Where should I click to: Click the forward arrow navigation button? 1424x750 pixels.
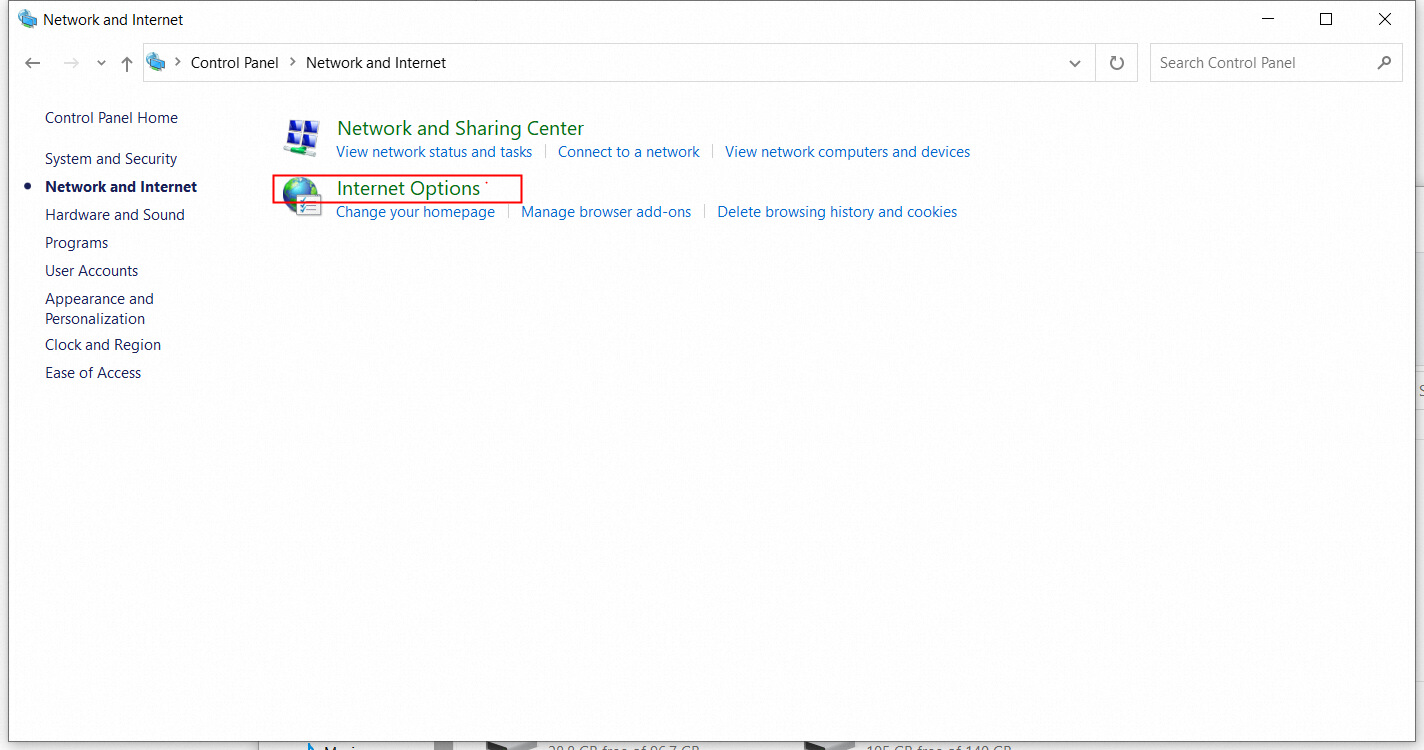tap(71, 63)
